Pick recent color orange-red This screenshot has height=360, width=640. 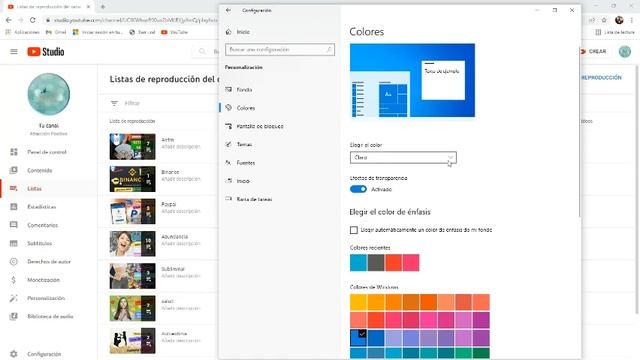point(393,263)
